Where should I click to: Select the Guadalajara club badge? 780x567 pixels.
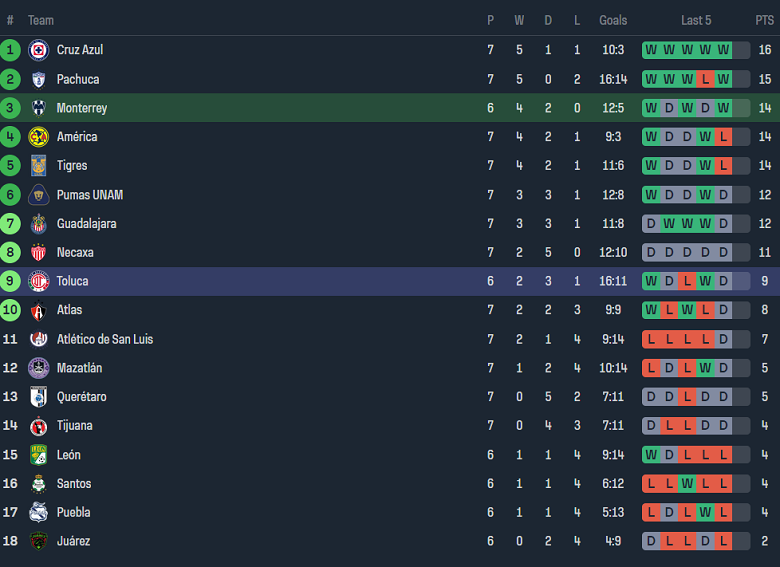click(39, 224)
